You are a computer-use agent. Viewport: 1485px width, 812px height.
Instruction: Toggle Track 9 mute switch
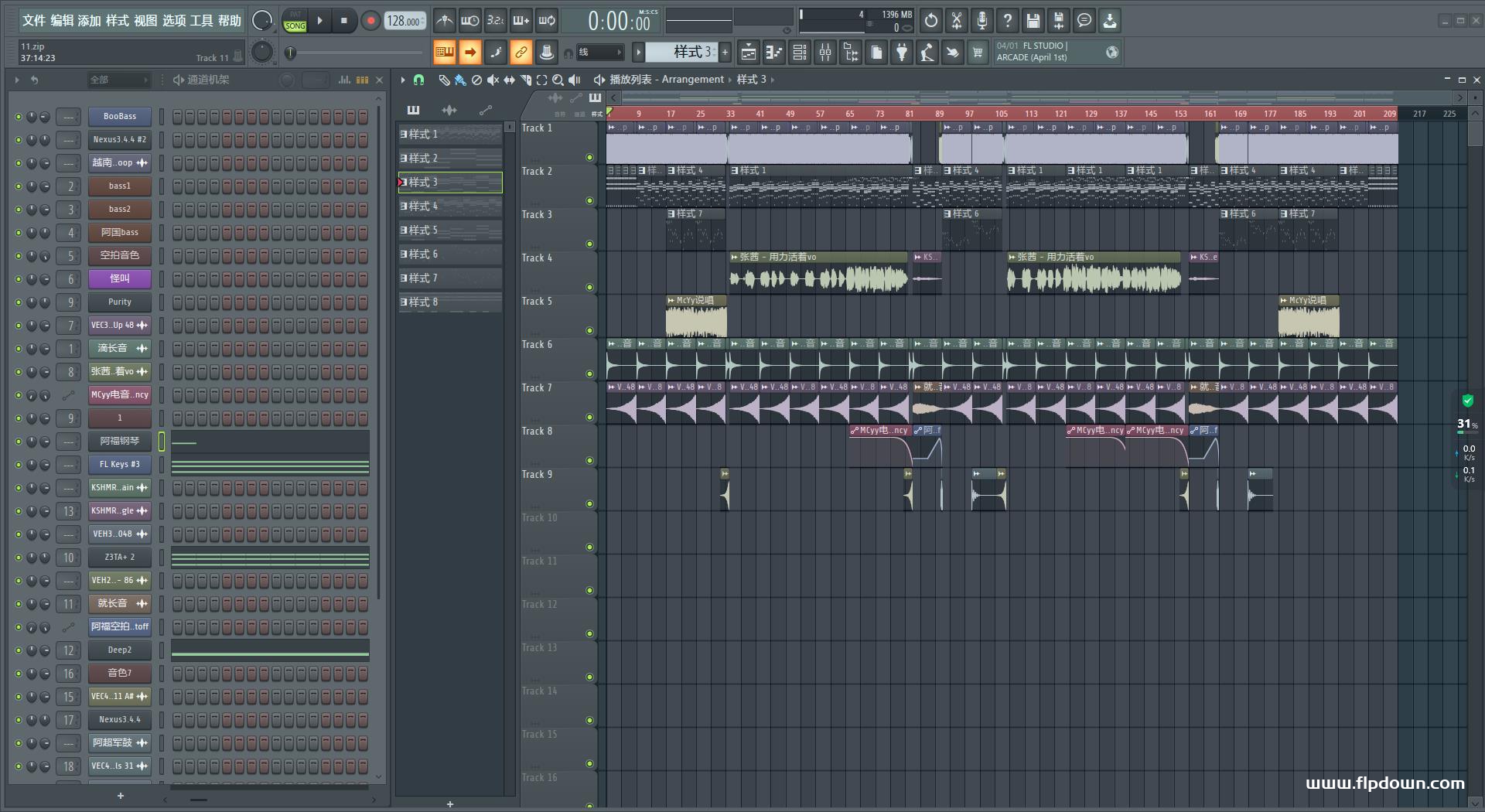point(589,504)
